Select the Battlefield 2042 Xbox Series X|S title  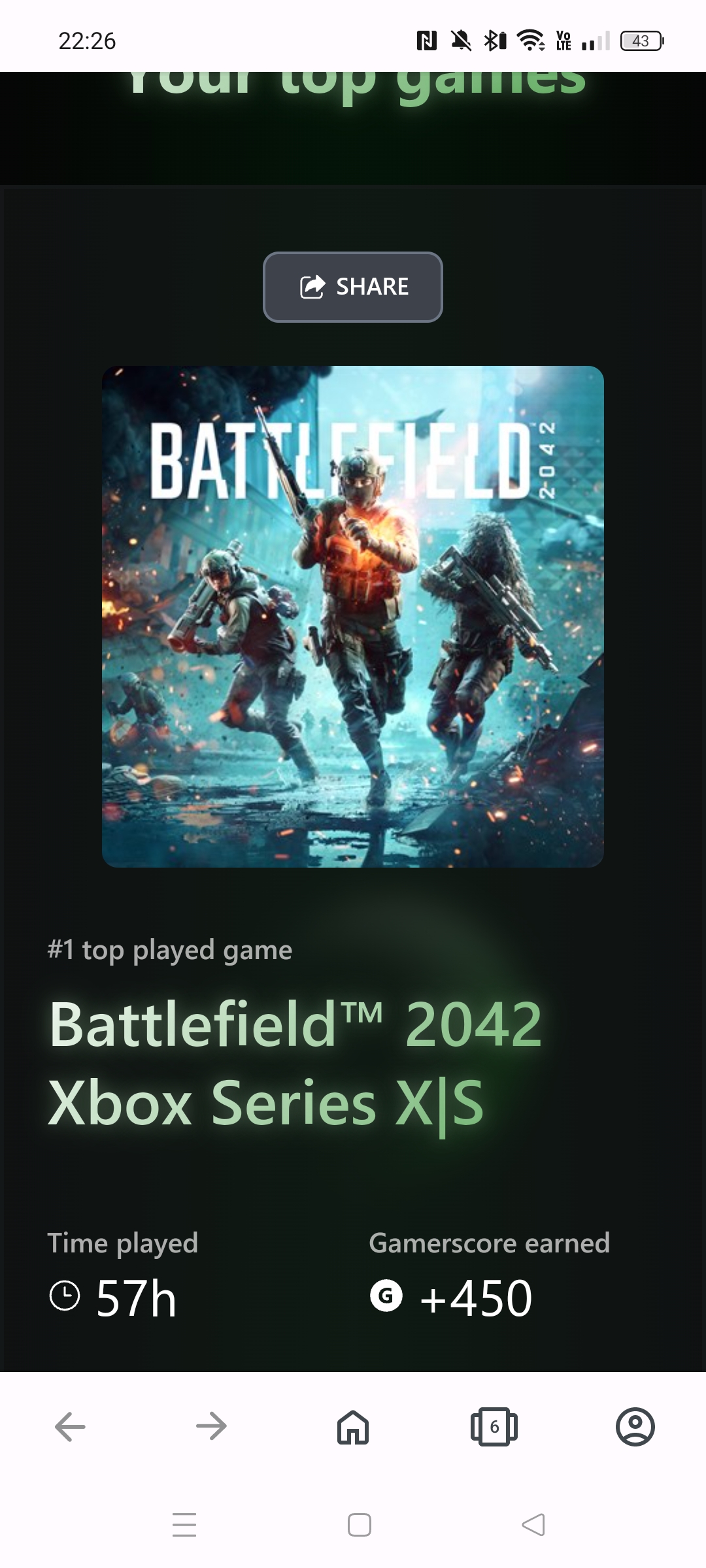[x=295, y=1064]
